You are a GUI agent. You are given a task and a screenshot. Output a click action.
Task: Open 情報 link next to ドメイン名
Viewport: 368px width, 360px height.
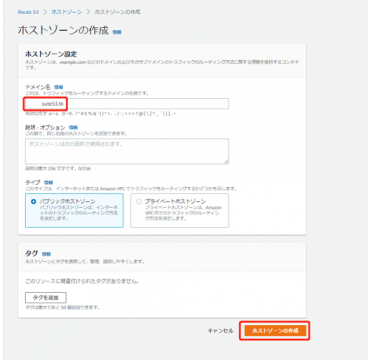[x=58, y=87]
